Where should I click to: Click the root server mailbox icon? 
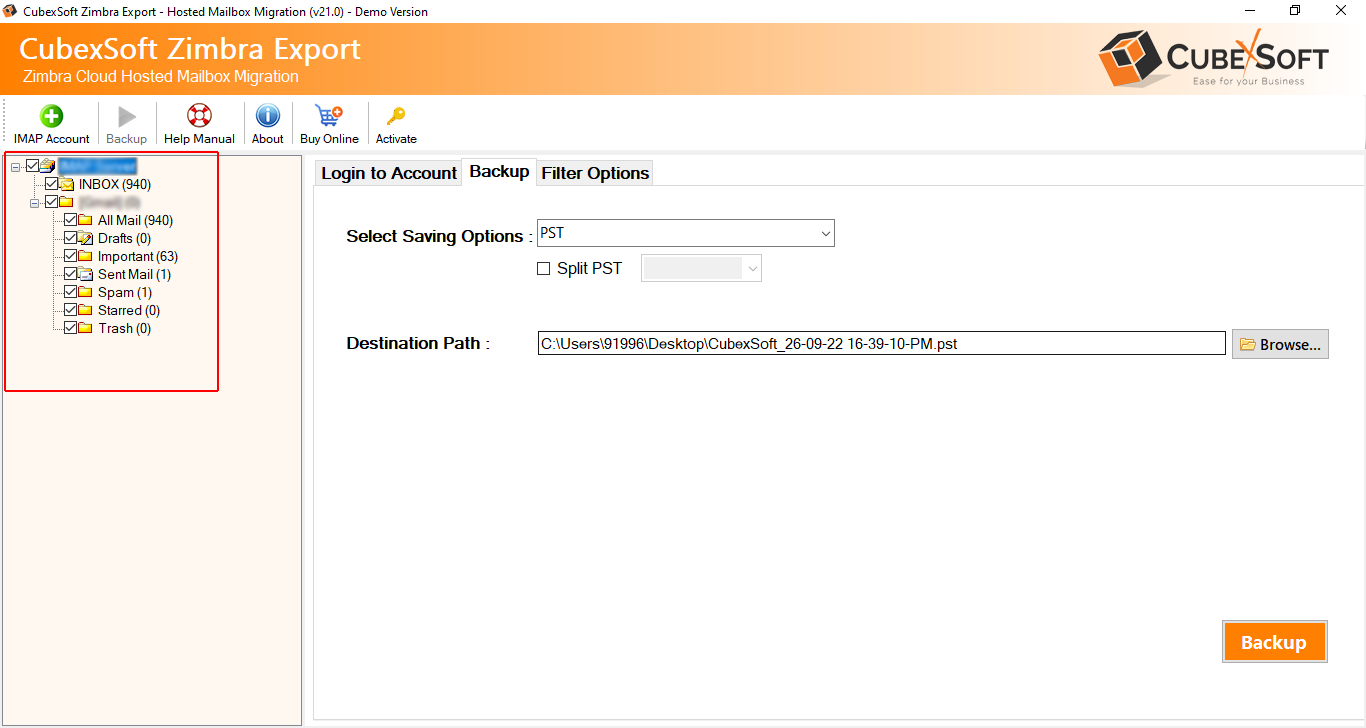pos(48,166)
